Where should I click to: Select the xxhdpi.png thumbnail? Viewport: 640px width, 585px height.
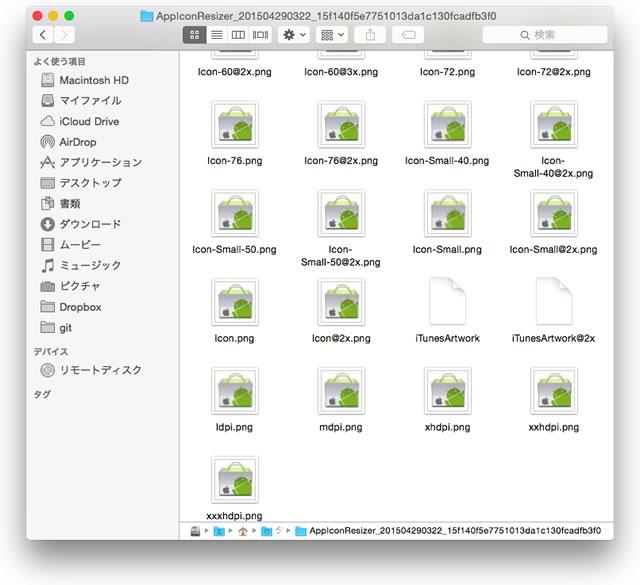click(x=554, y=391)
